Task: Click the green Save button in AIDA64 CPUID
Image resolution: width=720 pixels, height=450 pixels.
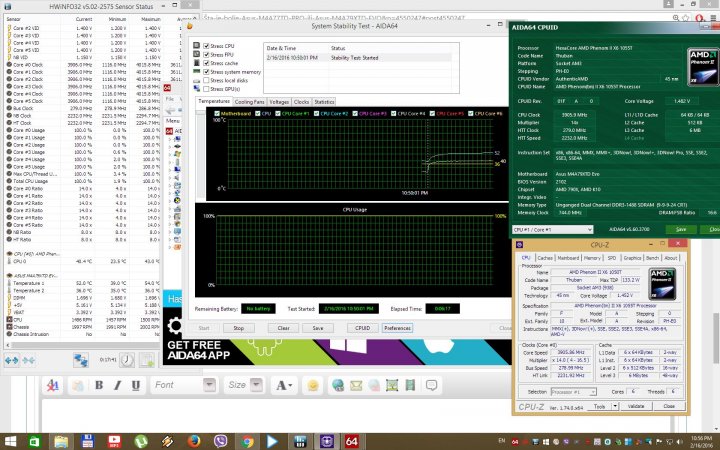Action: (681, 230)
